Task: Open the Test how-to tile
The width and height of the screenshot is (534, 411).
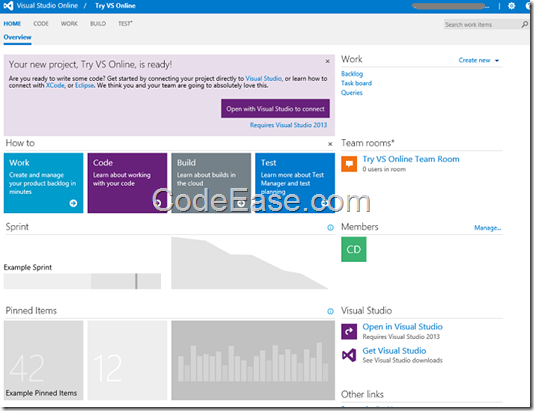Action: [295, 183]
